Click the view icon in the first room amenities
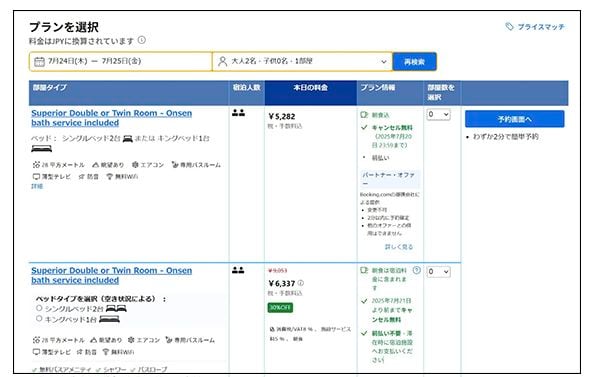 pos(95,165)
